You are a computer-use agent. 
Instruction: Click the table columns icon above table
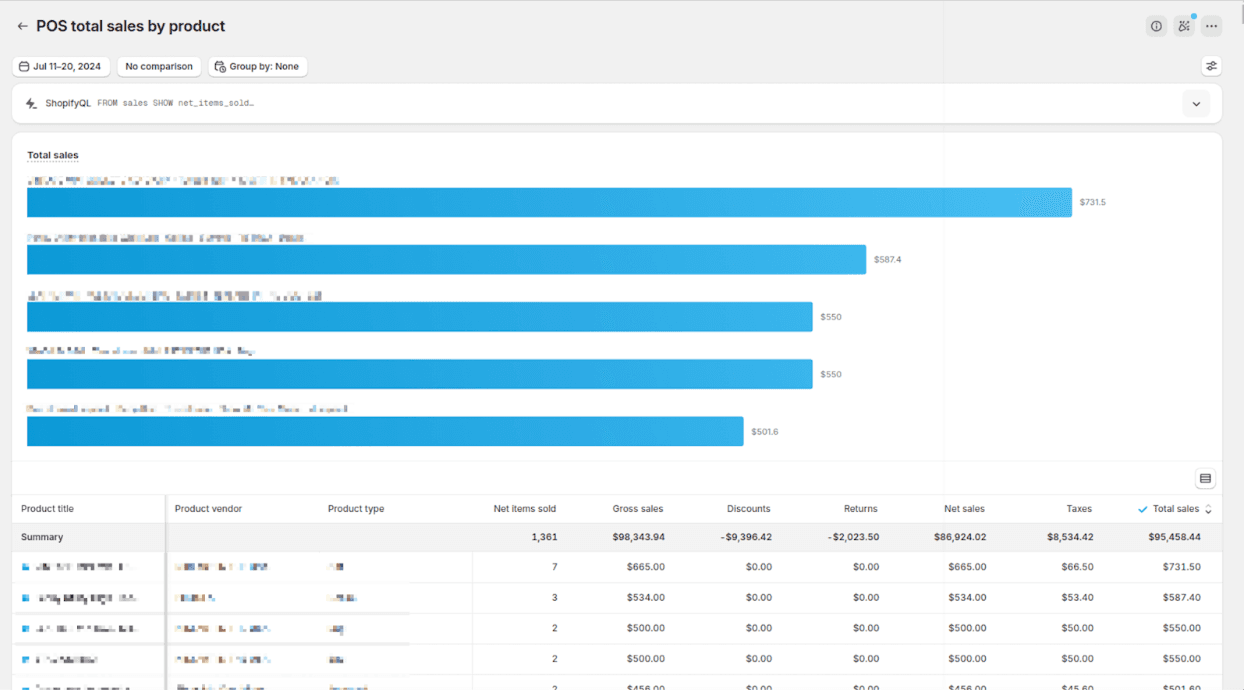tap(1205, 479)
